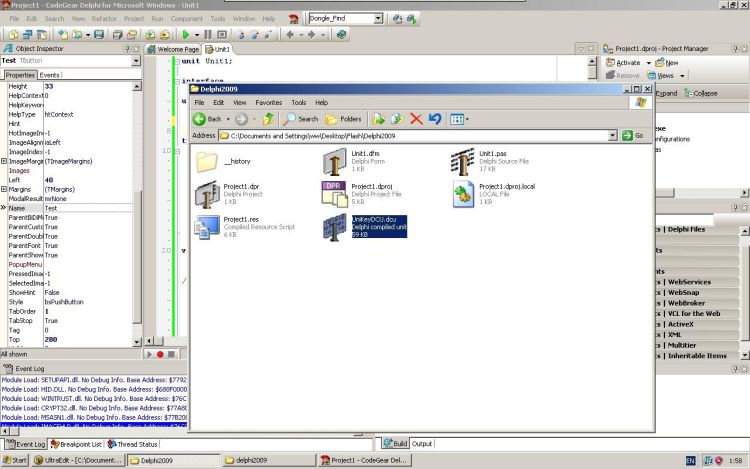Image resolution: width=750 pixels, height=469 pixels.
Task: Switch to UltraEdit taskbar item
Action: (x=78, y=460)
